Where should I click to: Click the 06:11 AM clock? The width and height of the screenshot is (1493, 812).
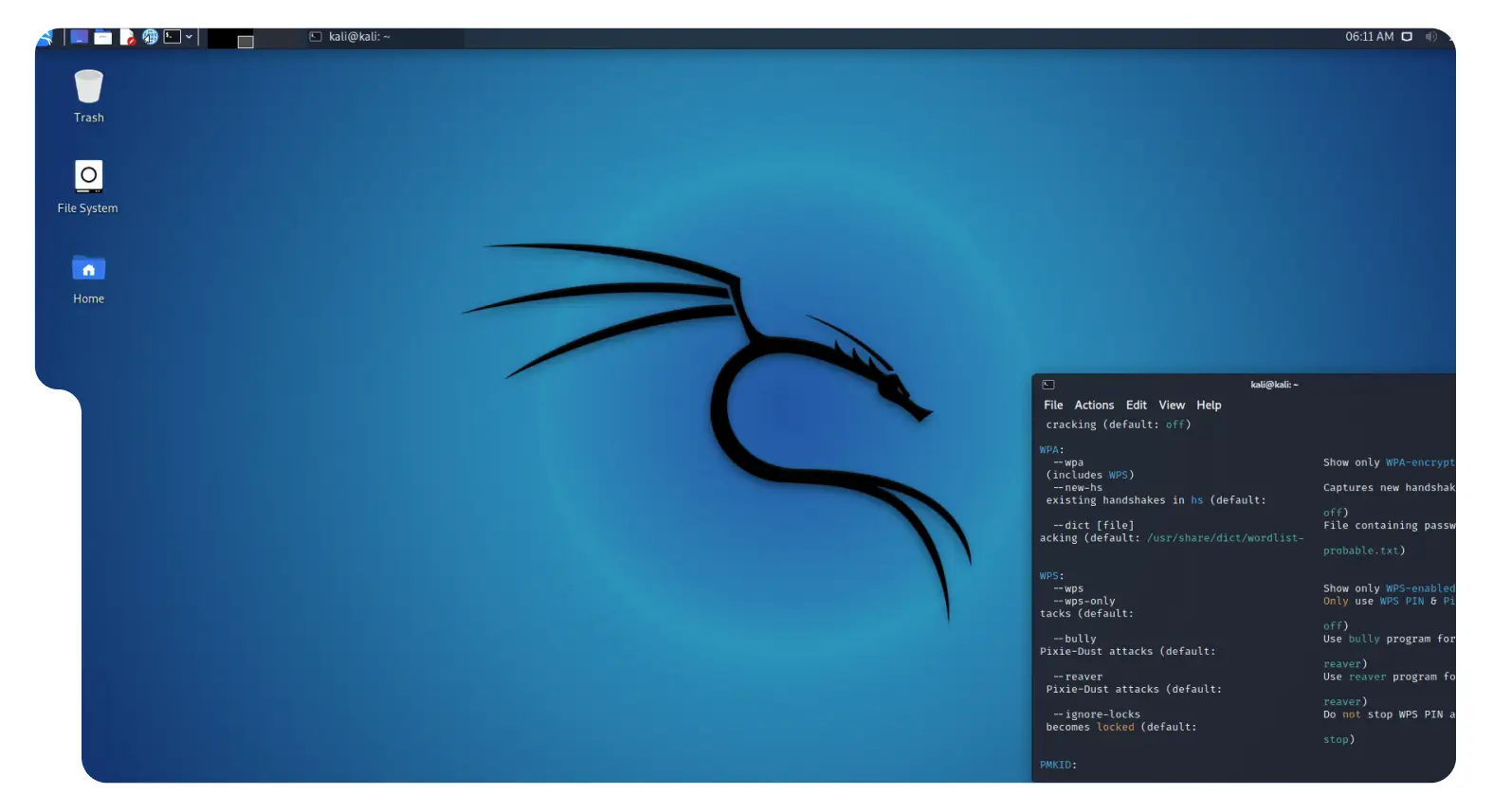tap(1369, 37)
